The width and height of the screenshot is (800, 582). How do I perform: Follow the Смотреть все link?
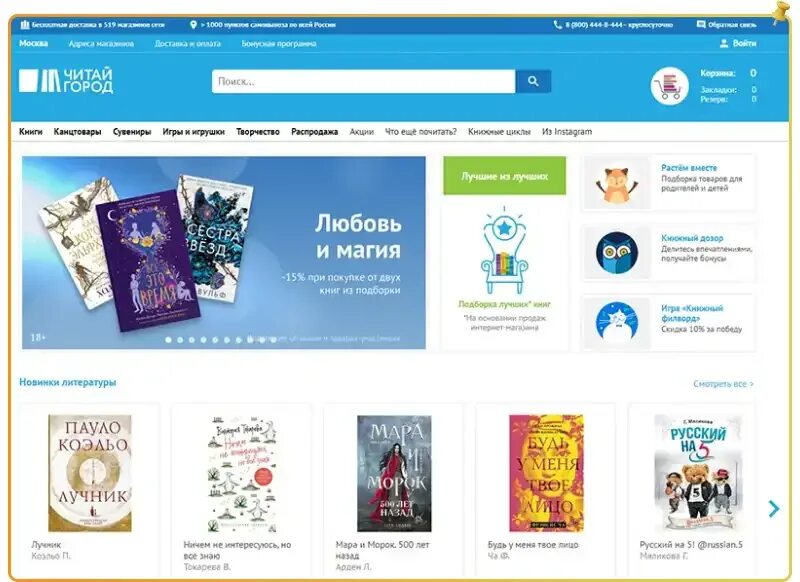pyautogui.click(x=723, y=384)
